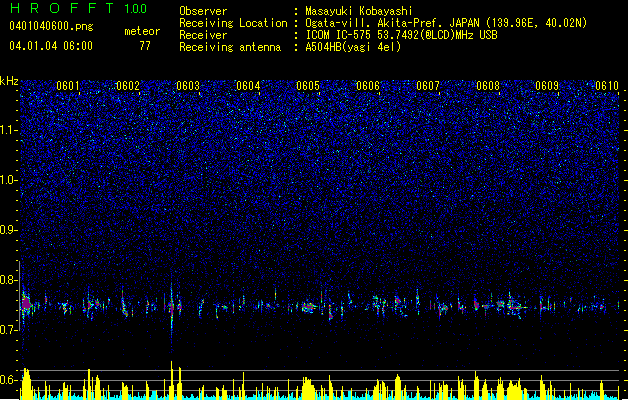Click the large magenta echo at spectrogram start
The width and height of the screenshot is (629, 400).
26,303
